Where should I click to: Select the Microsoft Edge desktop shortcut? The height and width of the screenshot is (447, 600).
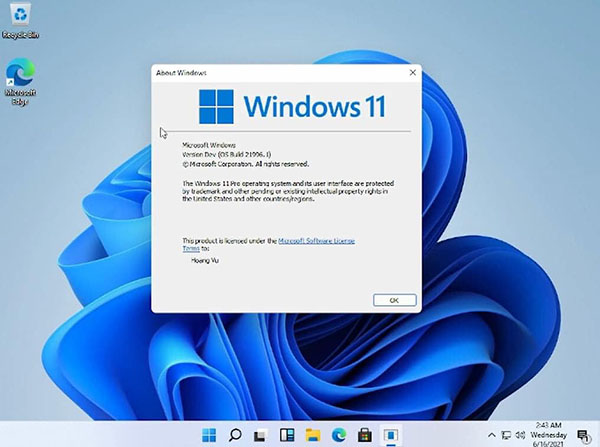point(20,78)
